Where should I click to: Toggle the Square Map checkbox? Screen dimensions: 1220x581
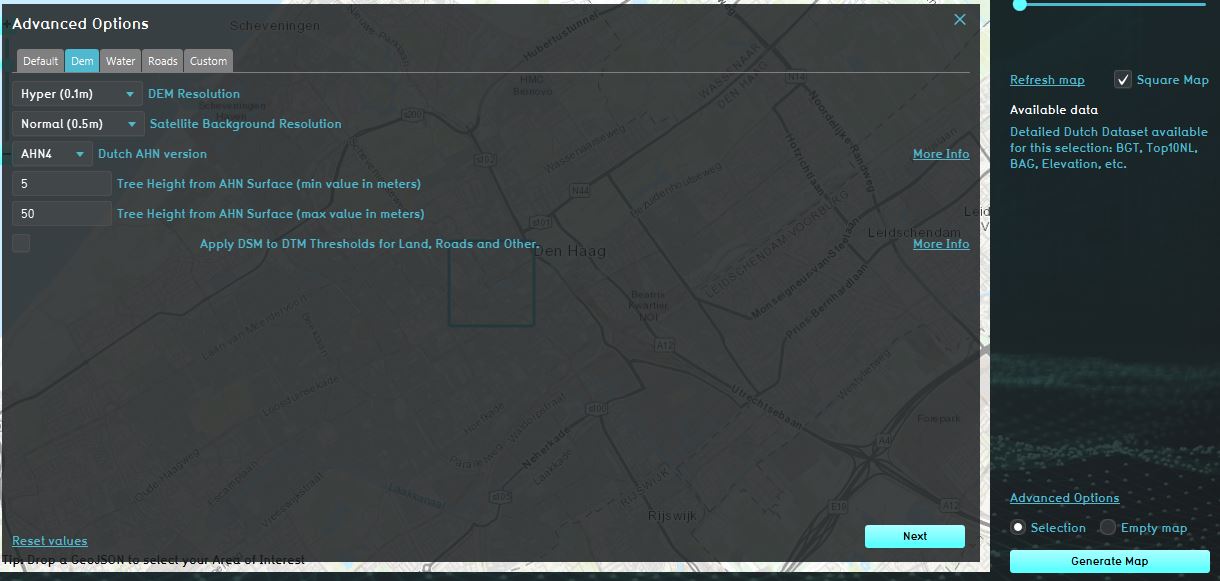coord(1123,80)
